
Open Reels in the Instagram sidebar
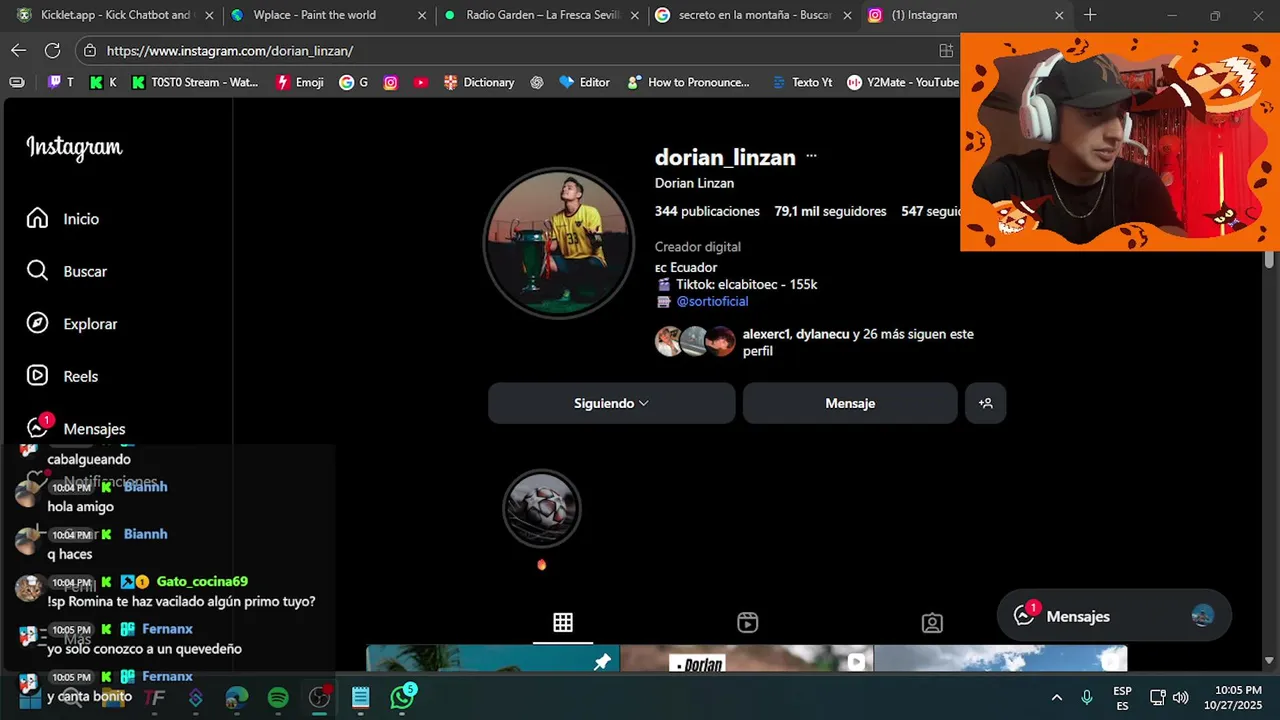coord(62,376)
